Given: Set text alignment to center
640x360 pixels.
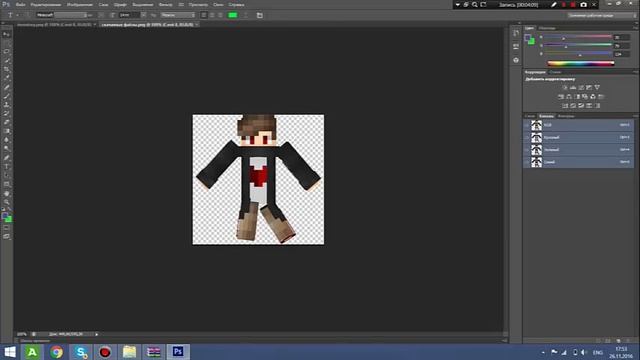Looking at the screenshot, I should pos(212,15).
